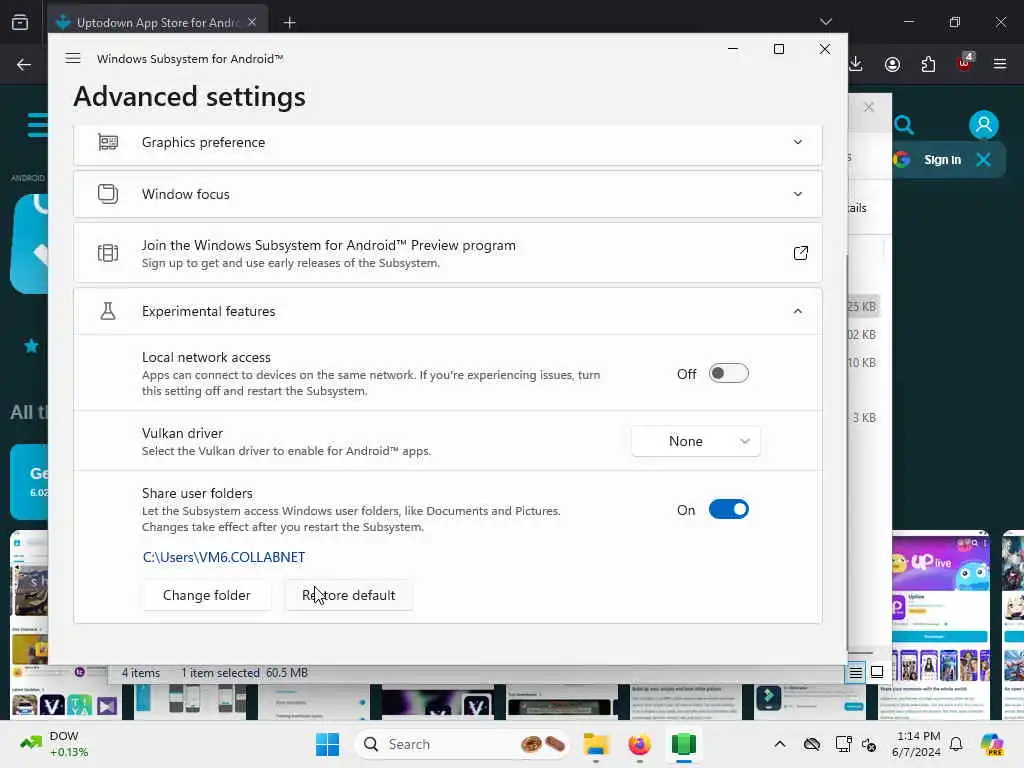Click the Uptodown search magnifier icon
Viewport: 1024px width, 768px height.
[904, 125]
